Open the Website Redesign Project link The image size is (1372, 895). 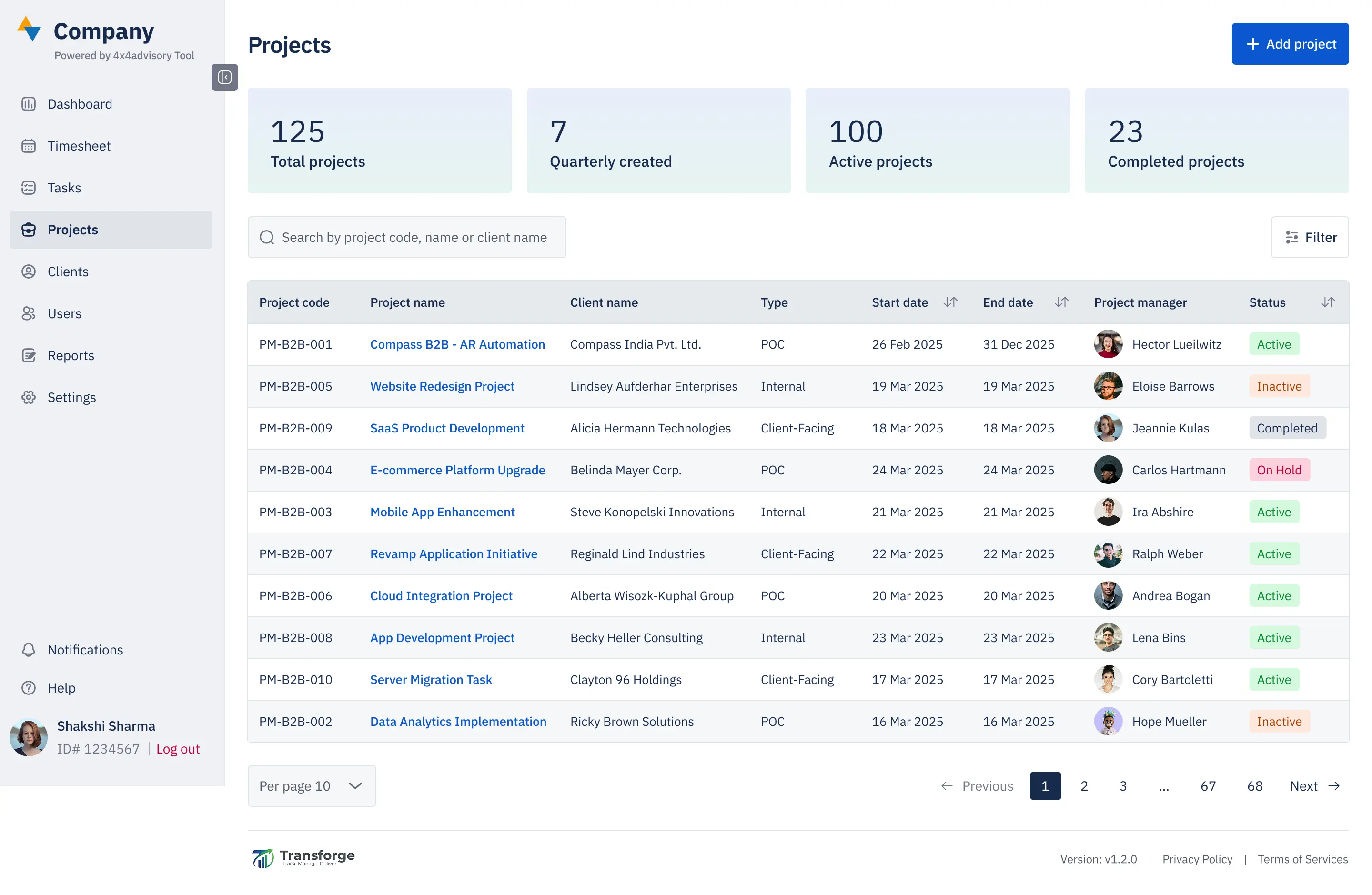(x=442, y=386)
